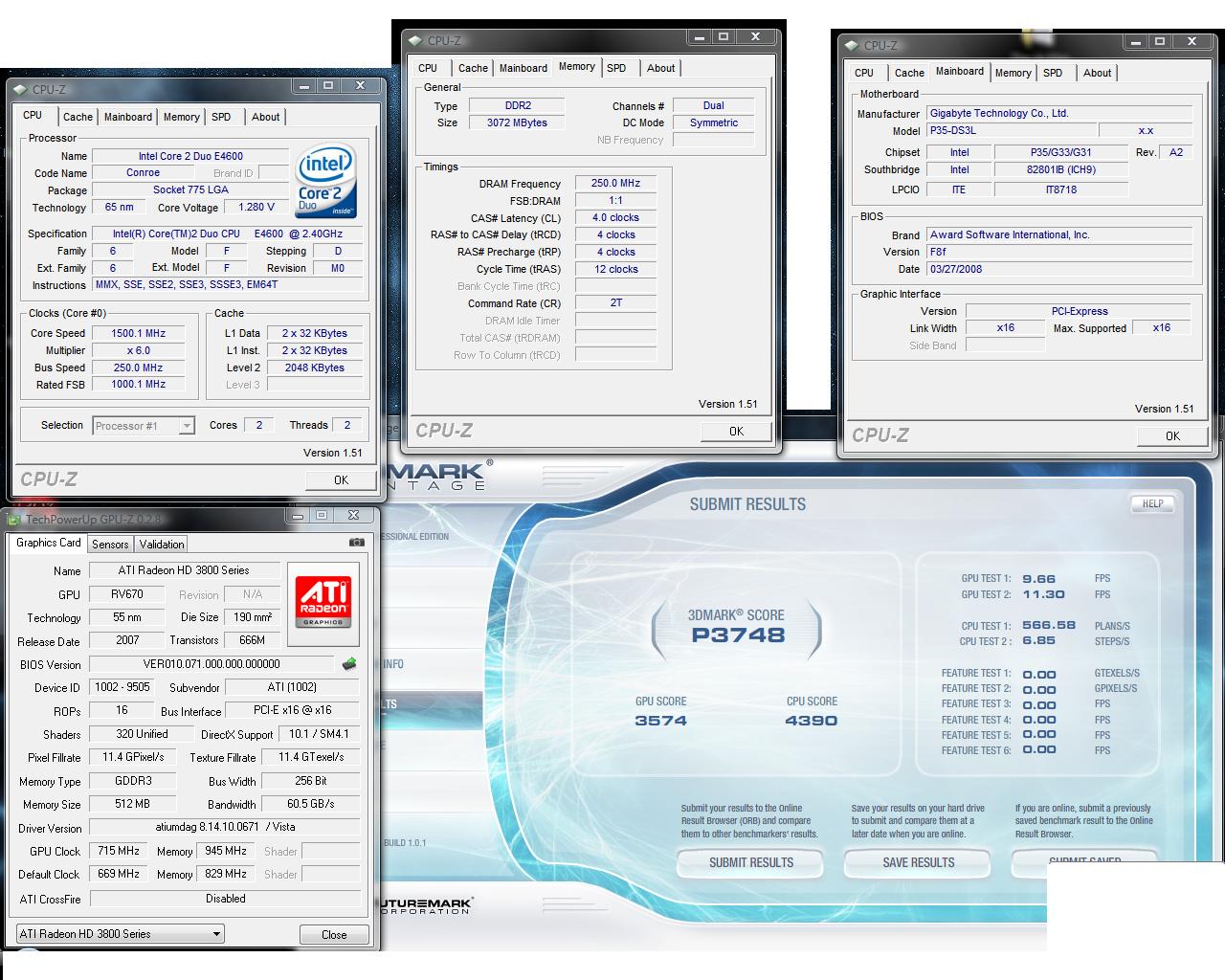Switch to Sensors tab in GPU-Z
The width and height of the screenshot is (1225, 980).
[110, 544]
